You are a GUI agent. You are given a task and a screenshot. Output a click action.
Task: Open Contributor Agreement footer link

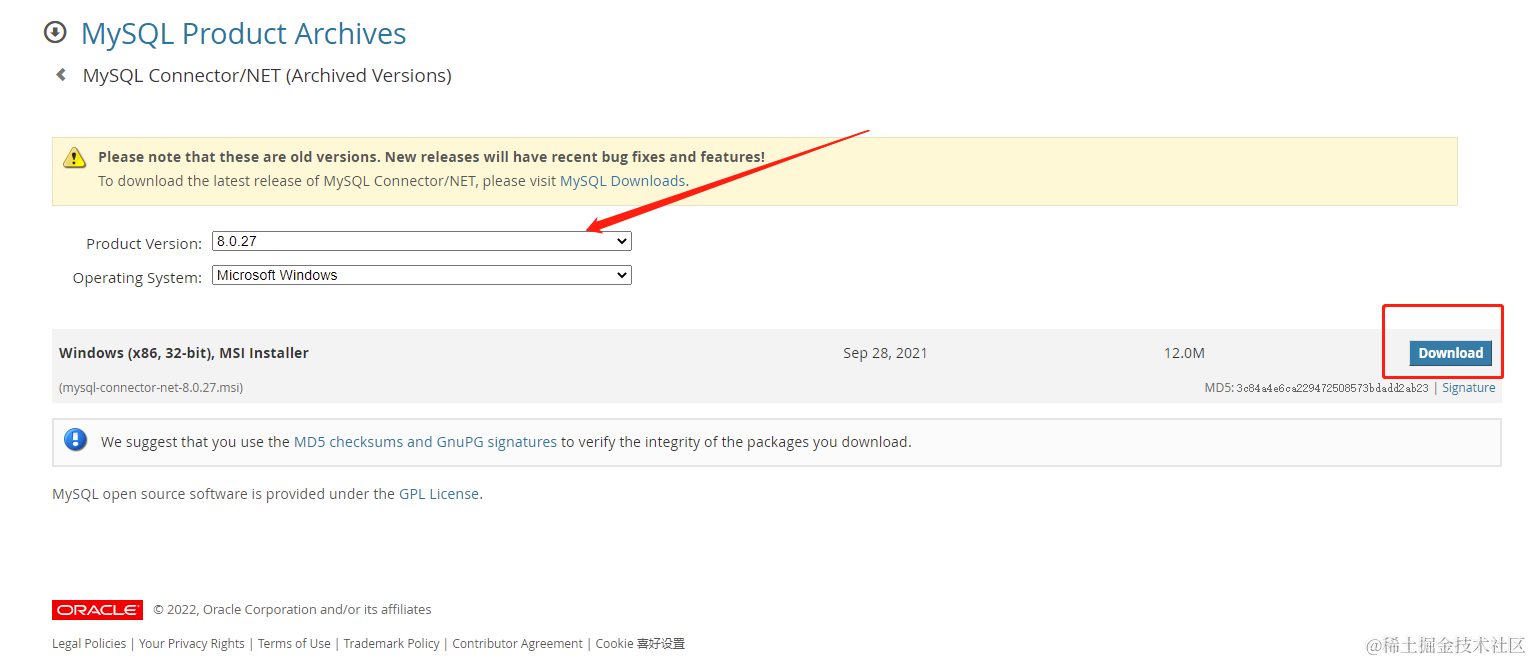coord(517,644)
